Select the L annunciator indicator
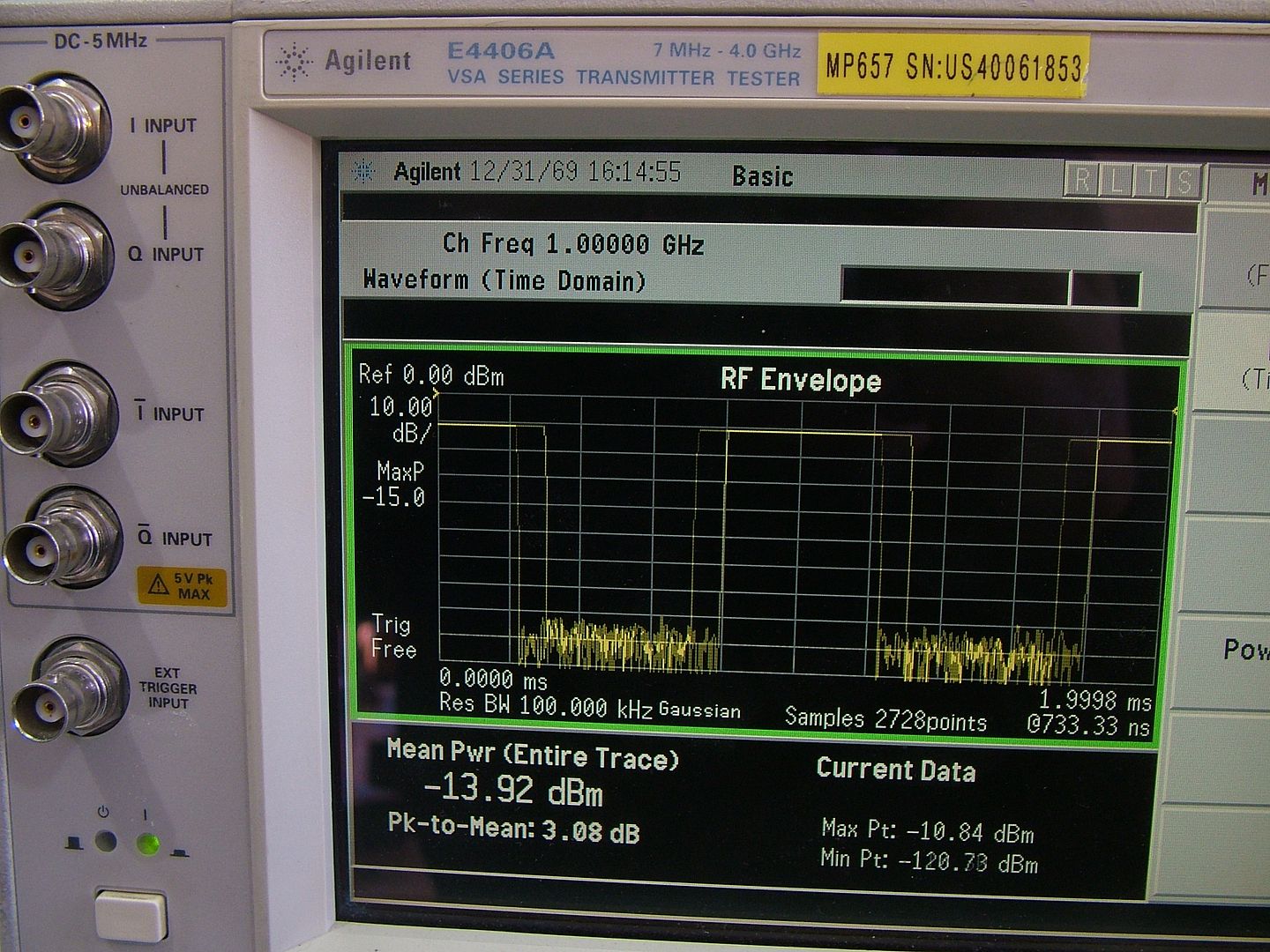The image size is (1270, 952). click(x=1116, y=181)
